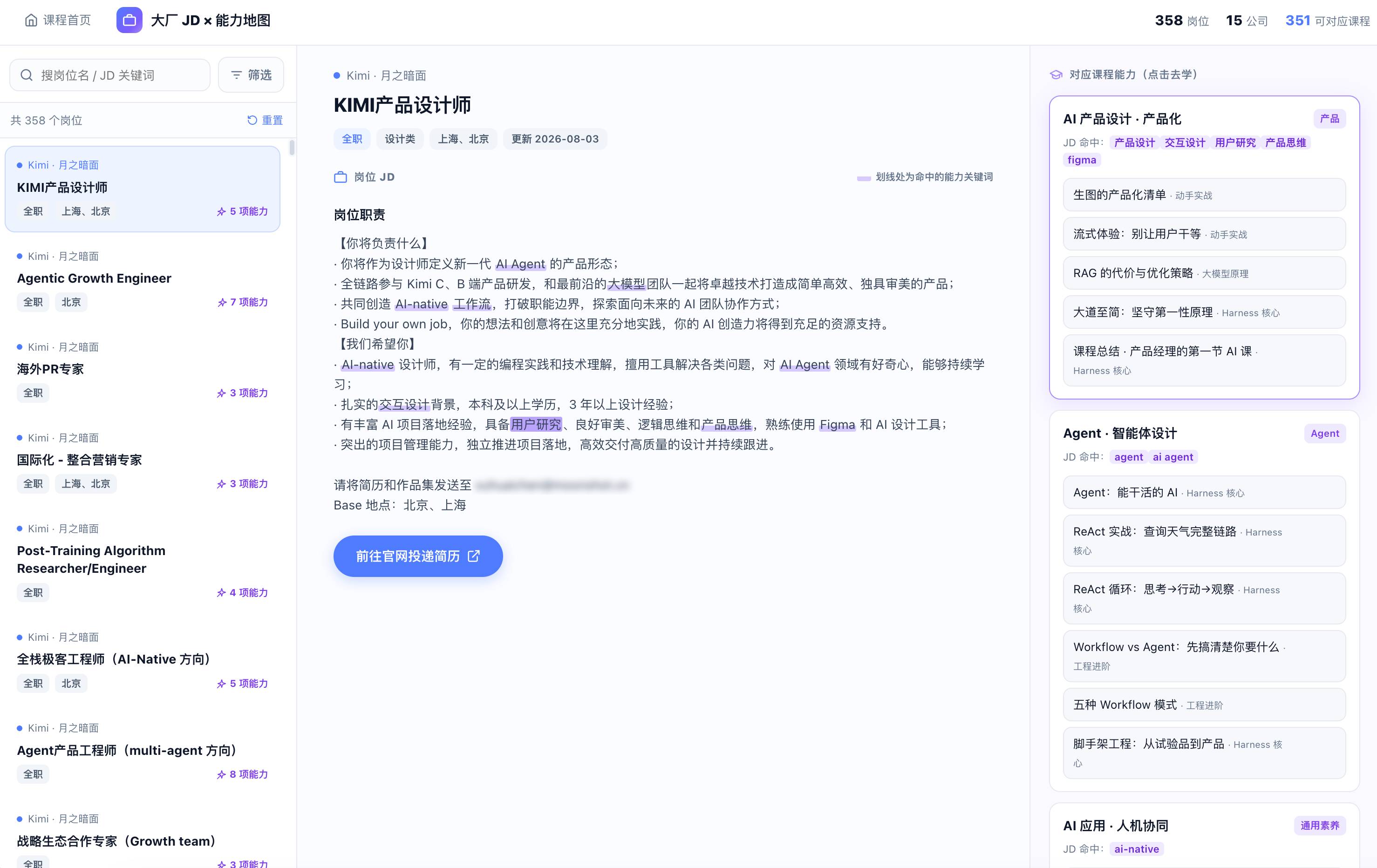This screenshot has height=868, width=1377.
Task: Open 流式体验：别让用户干等 course
Action: (1204, 234)
